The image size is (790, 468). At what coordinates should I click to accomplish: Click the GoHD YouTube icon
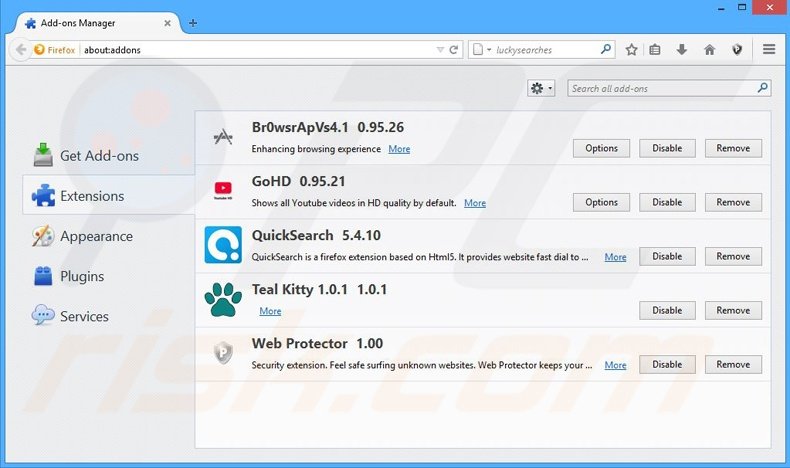click(223, 190)
